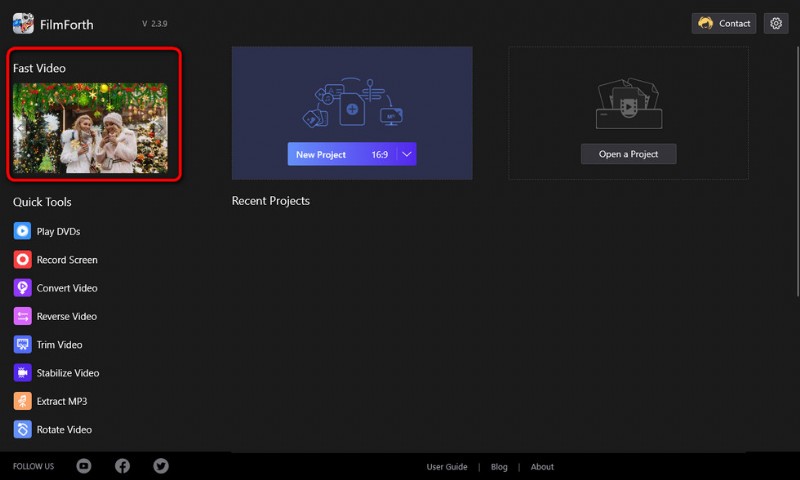Open the Convert Video tool icon
This screenshot has width=800, height=480.
click(22, 288)
